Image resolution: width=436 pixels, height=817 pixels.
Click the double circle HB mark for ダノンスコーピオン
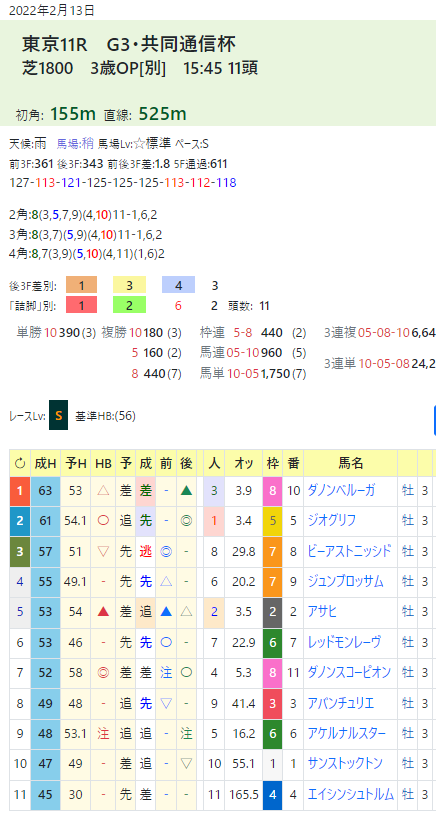[x=103, y=673]
